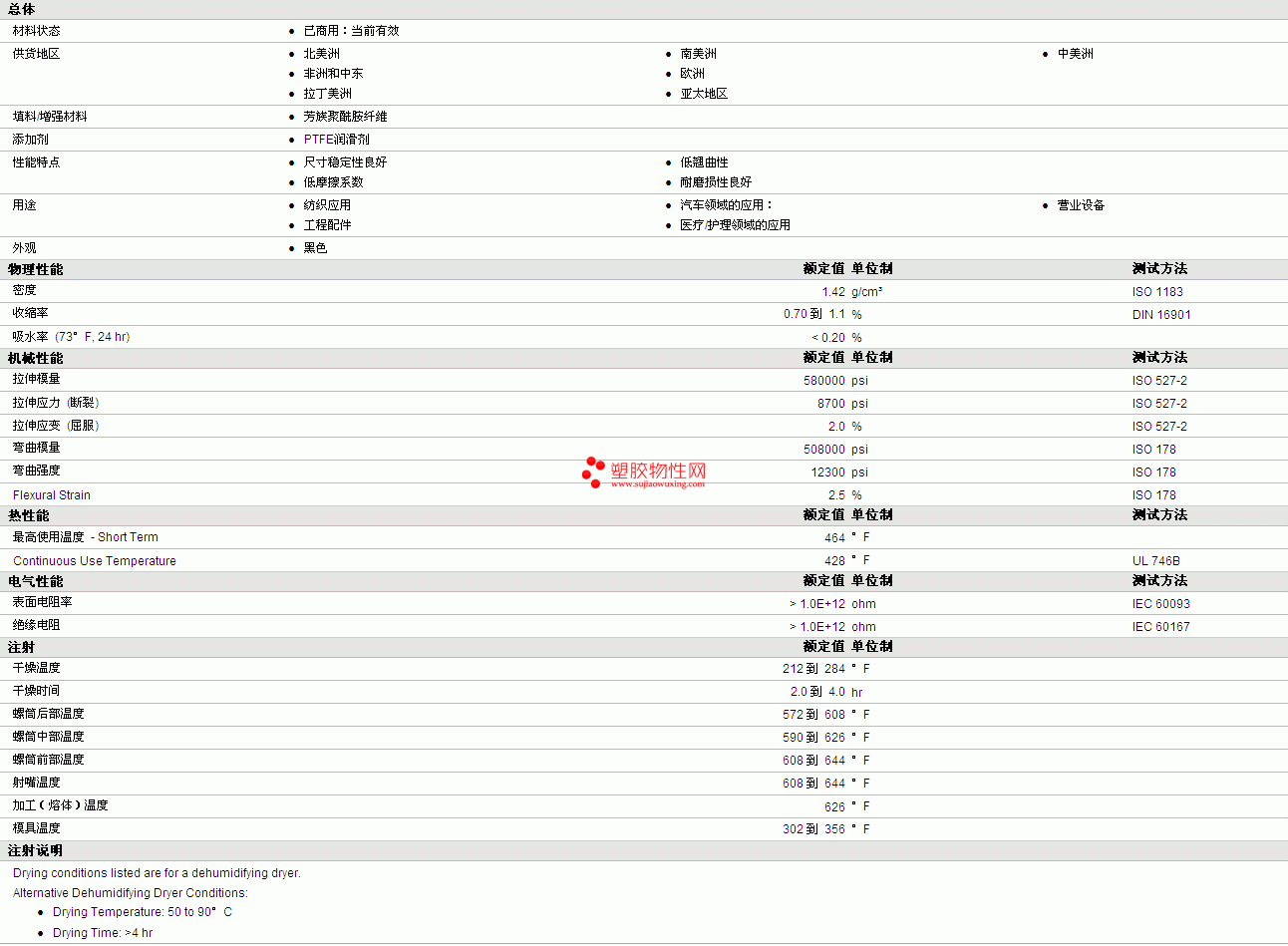Select the use 营业设备
The image size is (1288, 946).
pyautogui.click(x=1081, y=205)
